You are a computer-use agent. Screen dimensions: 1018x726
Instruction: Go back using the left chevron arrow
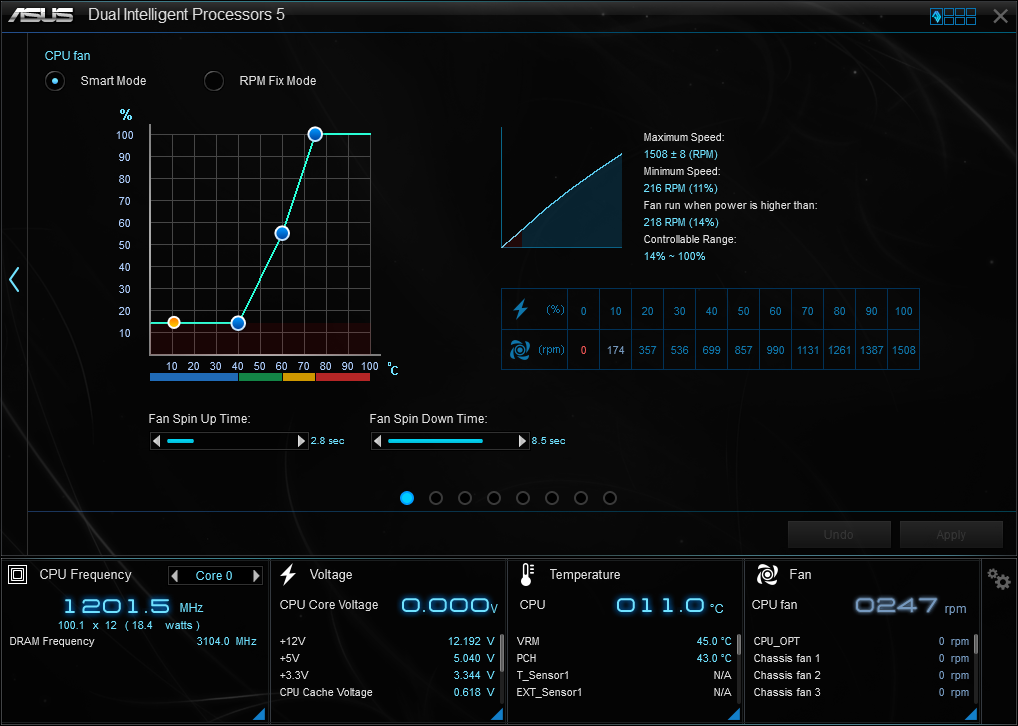point(14,279)
